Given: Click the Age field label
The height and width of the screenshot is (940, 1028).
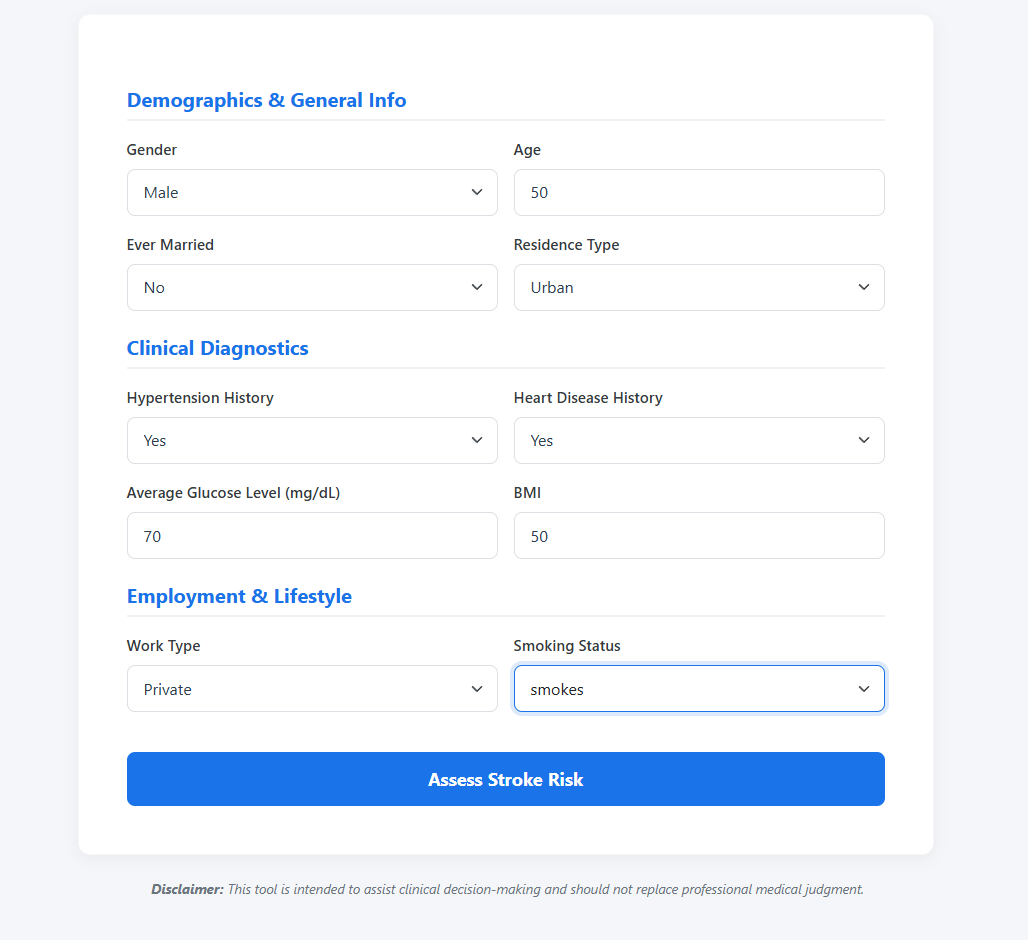Looking at the screenshot, I should click(527, 150).
